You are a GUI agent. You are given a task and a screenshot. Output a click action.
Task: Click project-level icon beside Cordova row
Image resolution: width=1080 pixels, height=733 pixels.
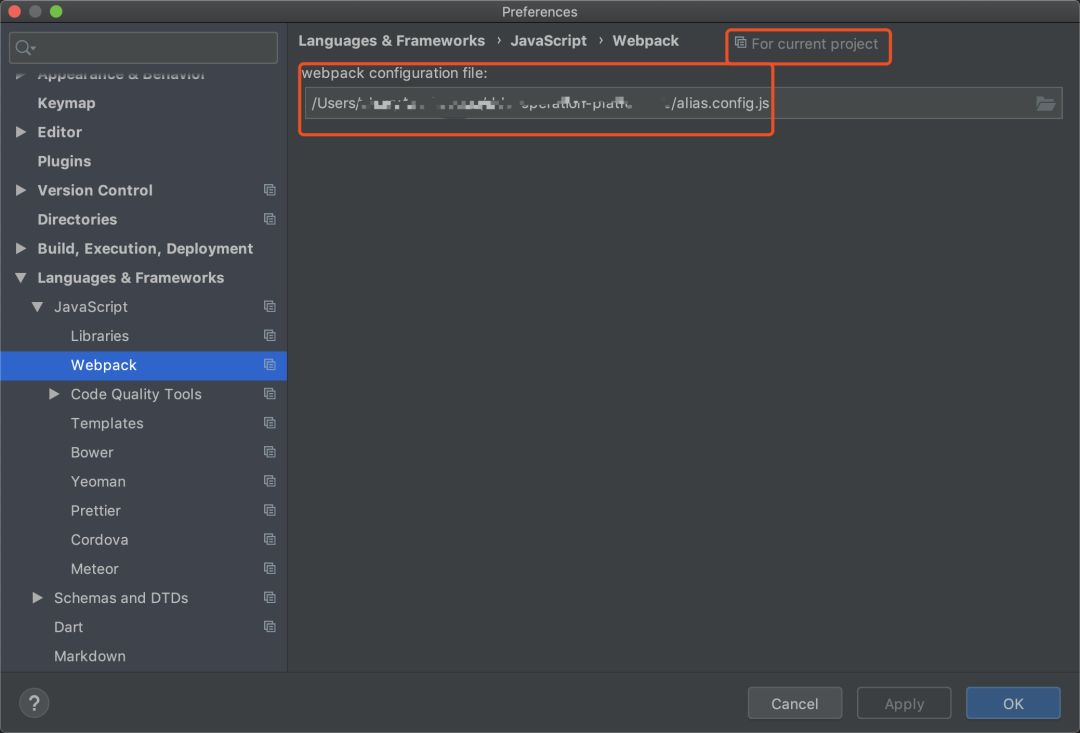pos(269,539)
